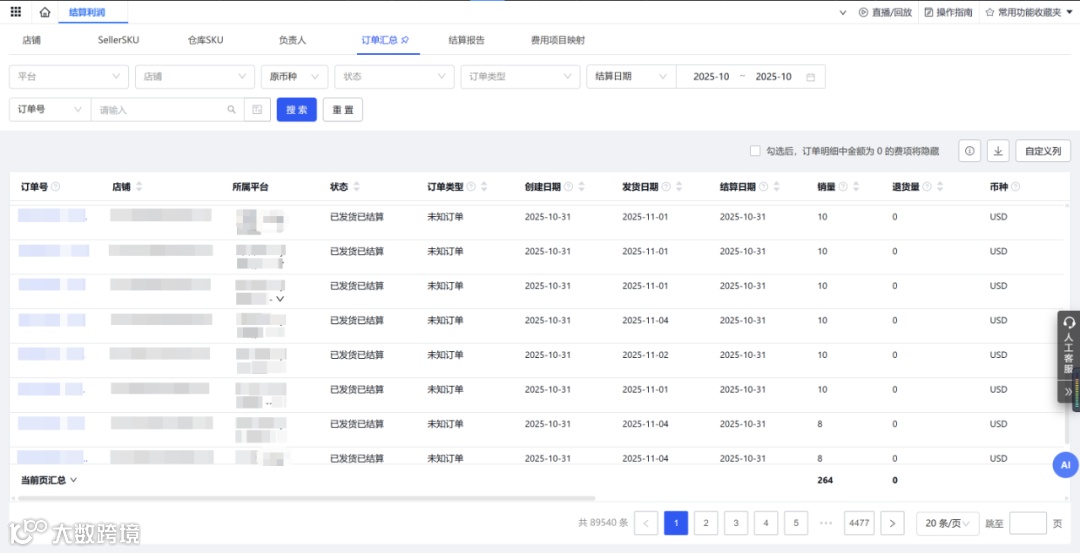1080x553 pixels.
Task: Switch to the SellerSKU tab
Action: (118, 40)
